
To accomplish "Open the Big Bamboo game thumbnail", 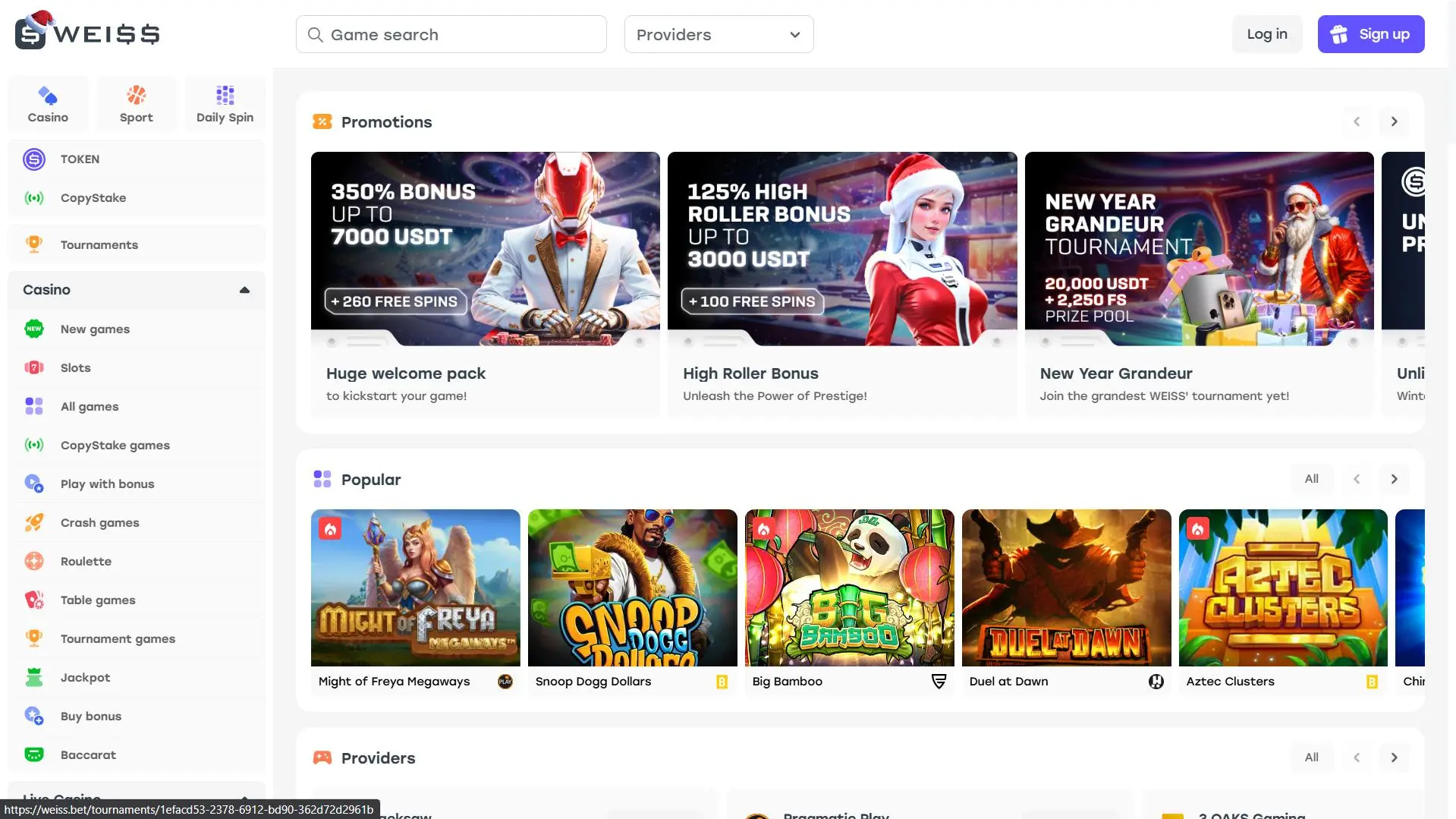I will [849, 588].
